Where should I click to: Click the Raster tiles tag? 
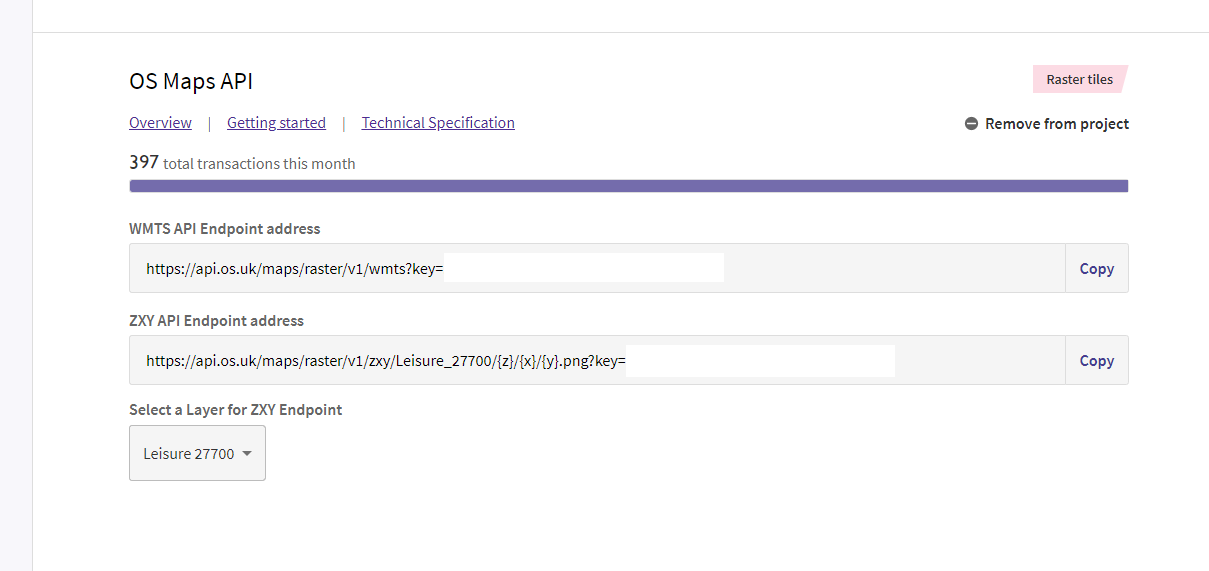(x=1080, y=79)
